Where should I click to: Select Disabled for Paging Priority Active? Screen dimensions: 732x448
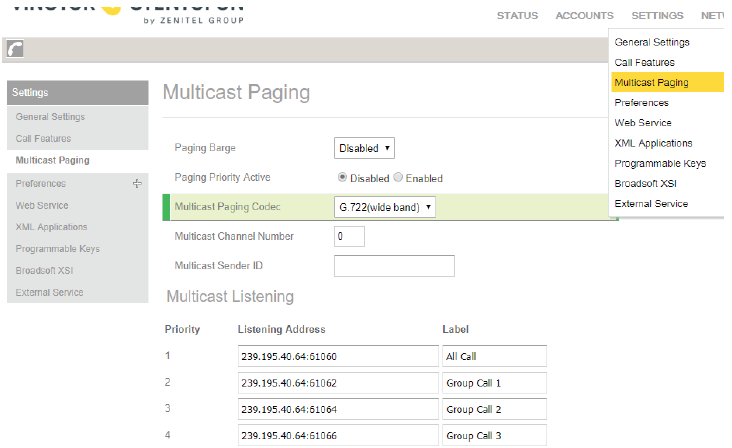click(343, 178)
